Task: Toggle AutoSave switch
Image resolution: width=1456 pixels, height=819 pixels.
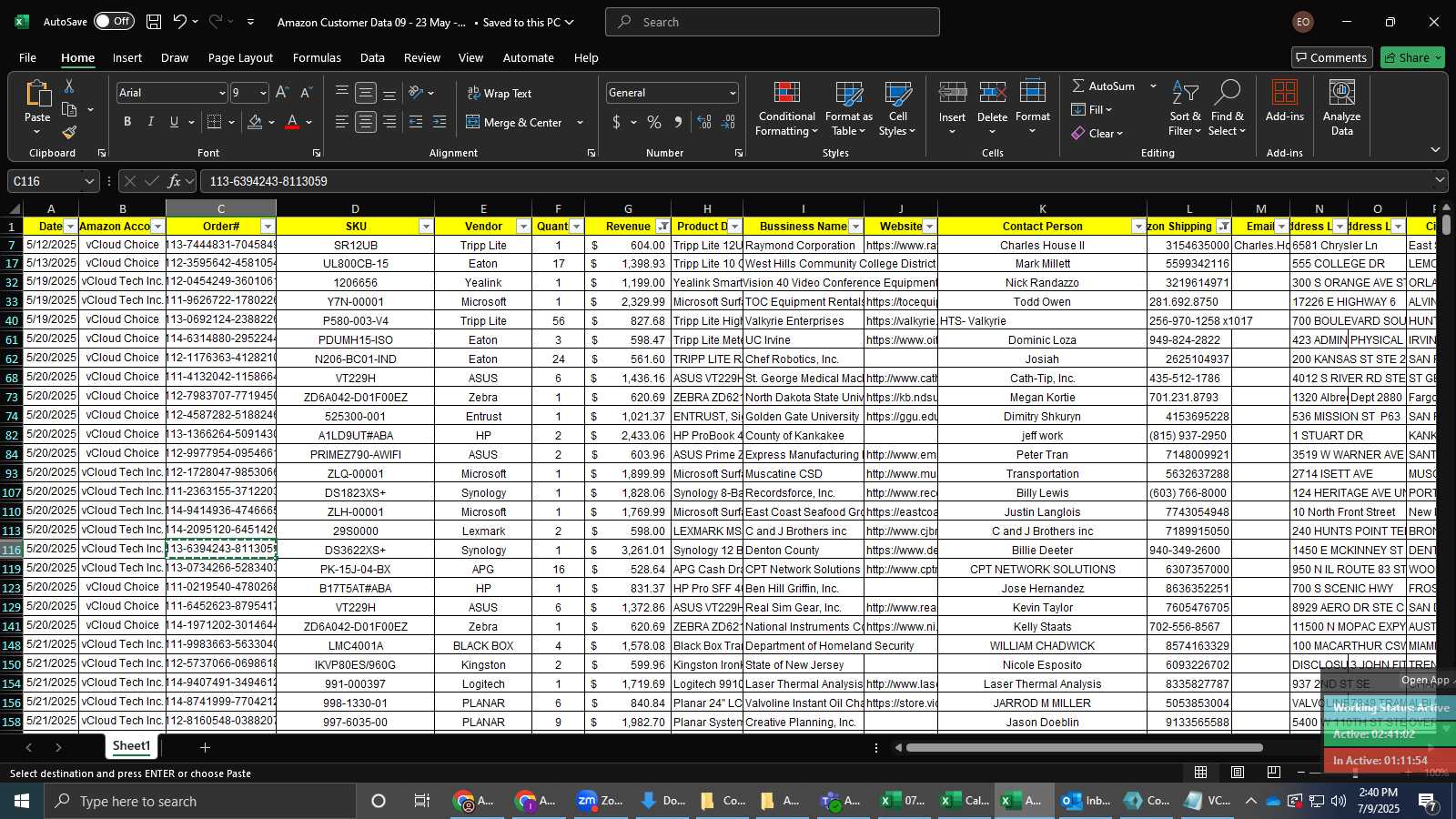Action: pyautogui.click(x=114, y=22)
